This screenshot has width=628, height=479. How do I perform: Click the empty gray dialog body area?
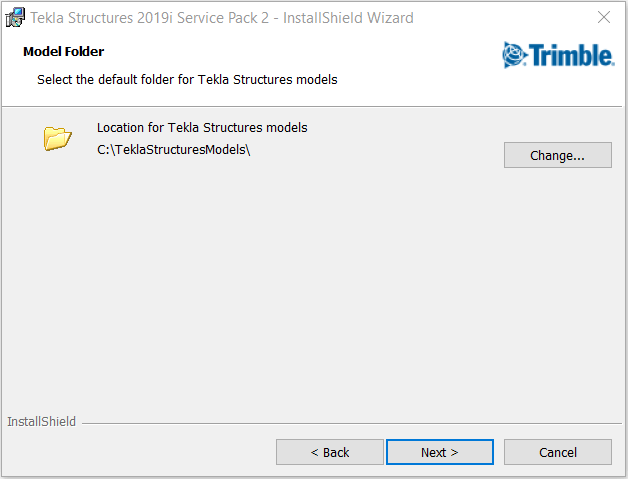click(312, 288)
